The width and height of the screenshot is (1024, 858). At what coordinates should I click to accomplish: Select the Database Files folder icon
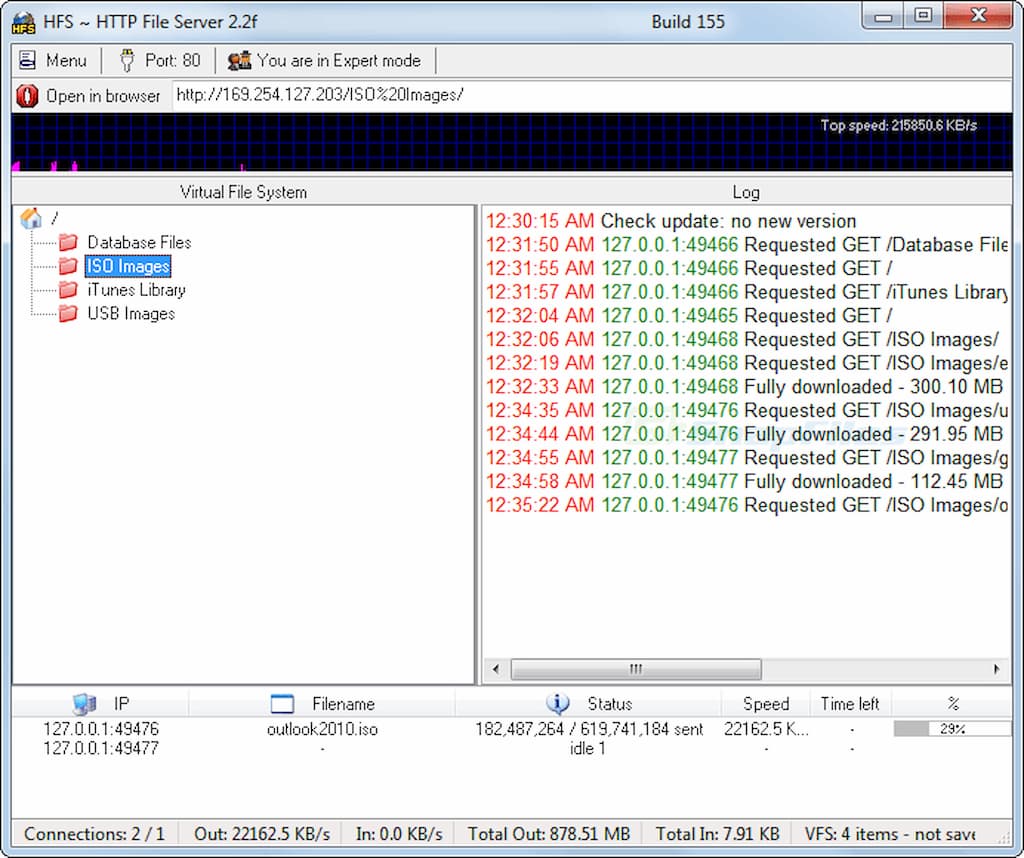click(68, 242)
